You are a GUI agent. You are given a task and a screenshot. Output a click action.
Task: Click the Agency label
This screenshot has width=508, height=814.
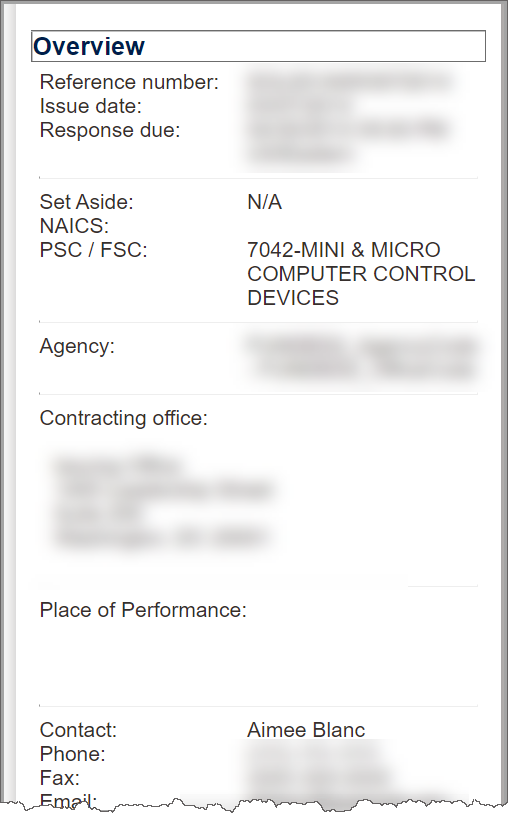[x=77, y=346]
